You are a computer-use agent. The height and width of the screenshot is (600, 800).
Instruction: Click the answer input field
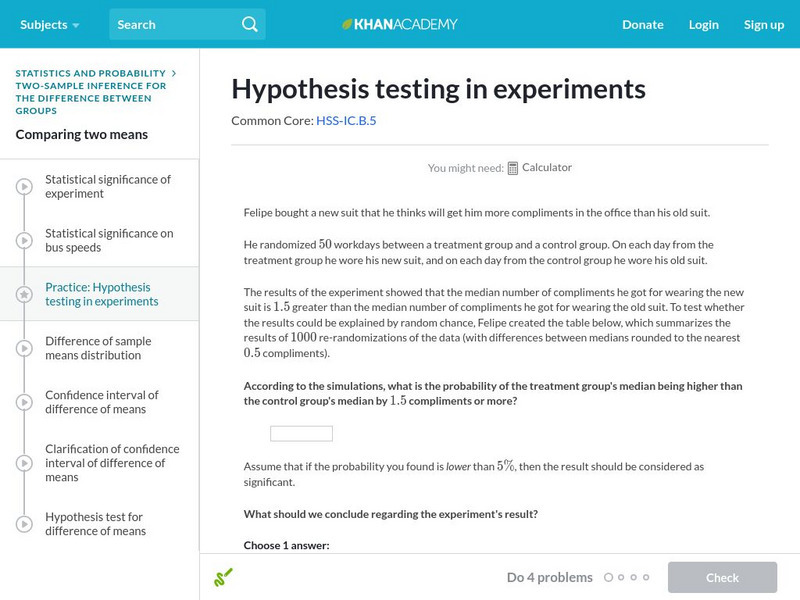(301, 432)
